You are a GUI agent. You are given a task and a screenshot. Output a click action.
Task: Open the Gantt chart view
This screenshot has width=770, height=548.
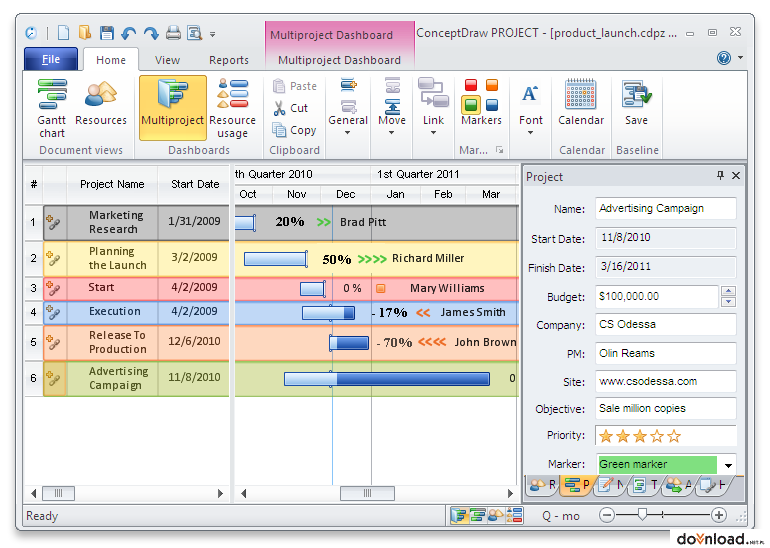[x=52, y=109]
